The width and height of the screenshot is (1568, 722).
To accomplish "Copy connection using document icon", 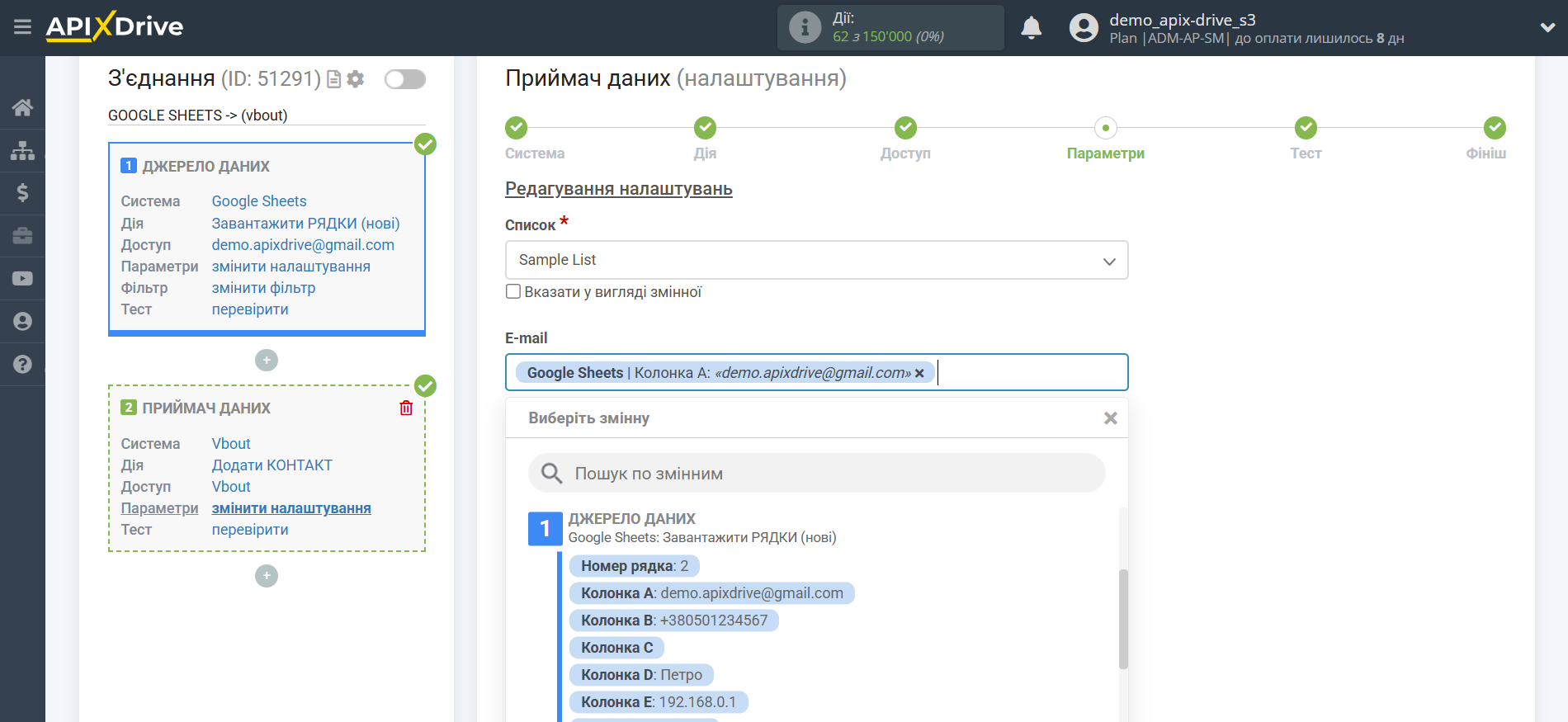I will (334, 79).
